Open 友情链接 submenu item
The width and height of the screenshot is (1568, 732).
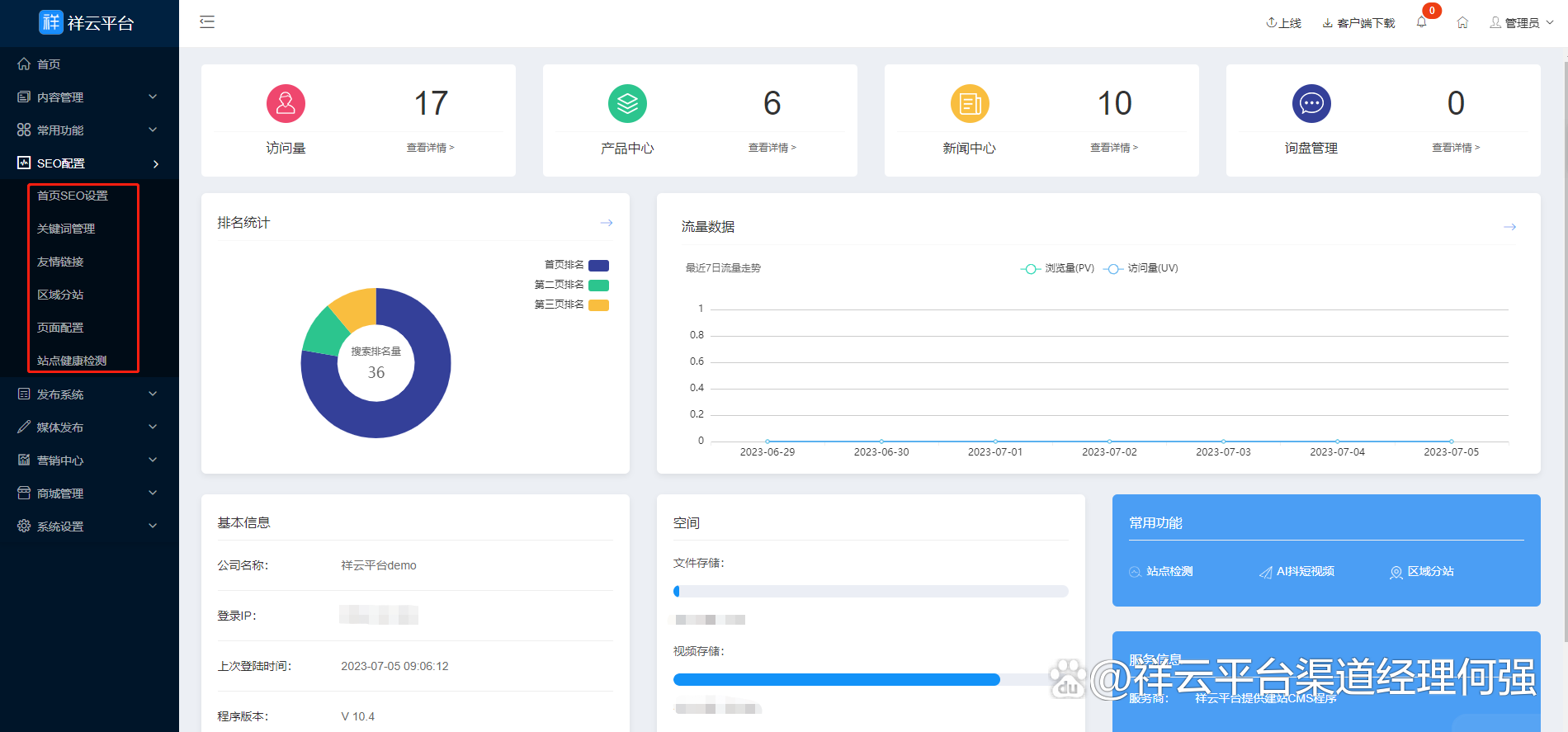coord(60,262)
